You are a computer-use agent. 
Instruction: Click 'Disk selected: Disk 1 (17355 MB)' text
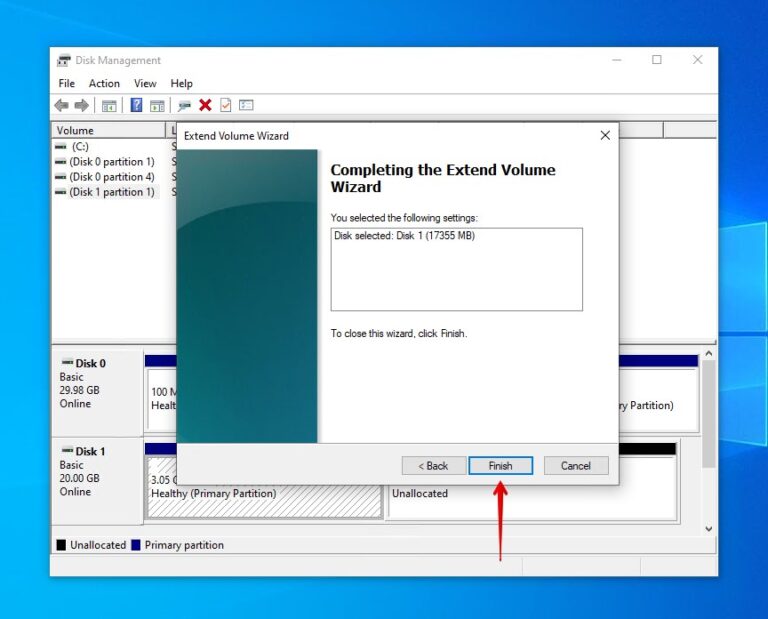tap(404, 236)
